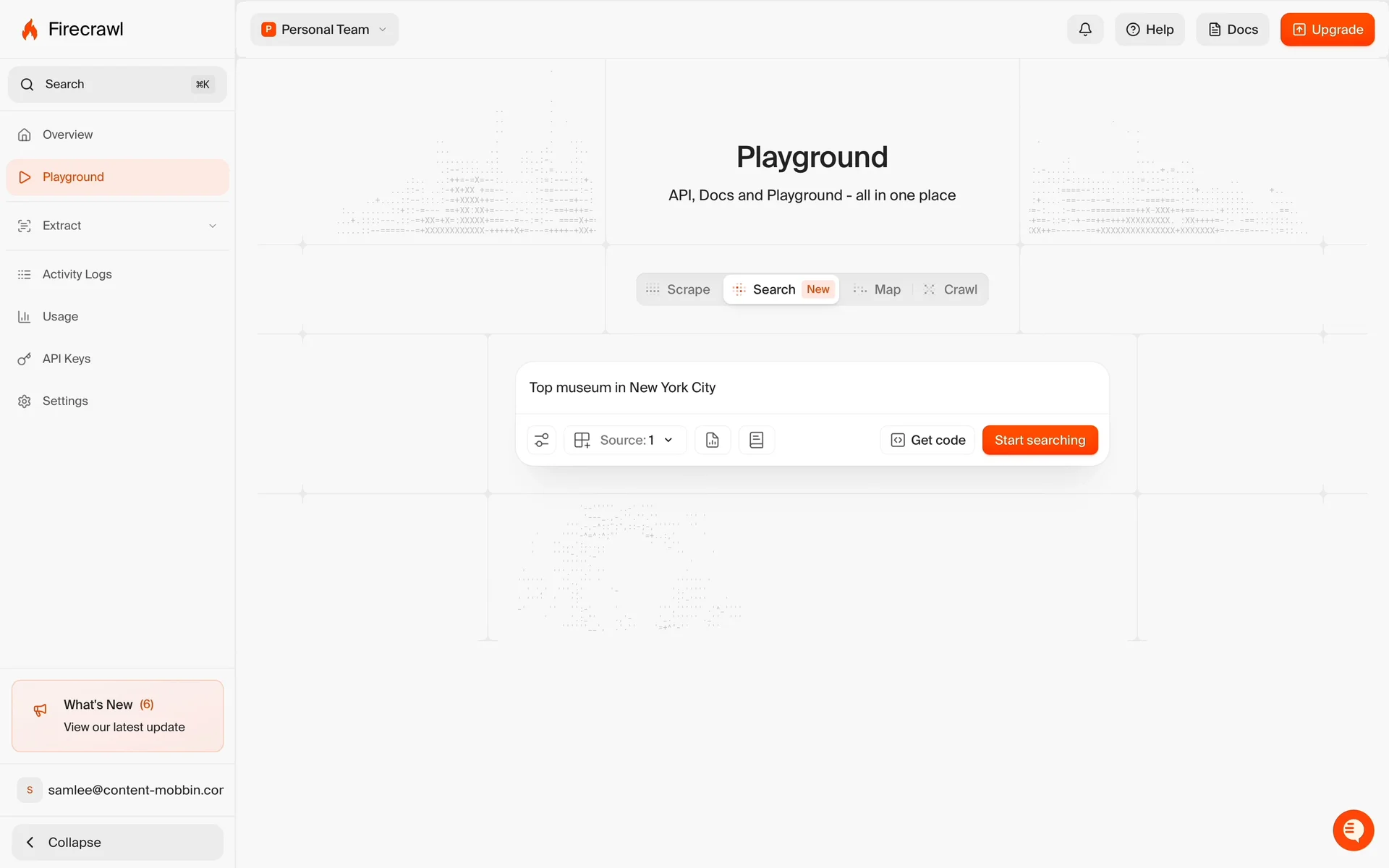
Task: Open Settings from the sidebar
Action: pos(64,401)
